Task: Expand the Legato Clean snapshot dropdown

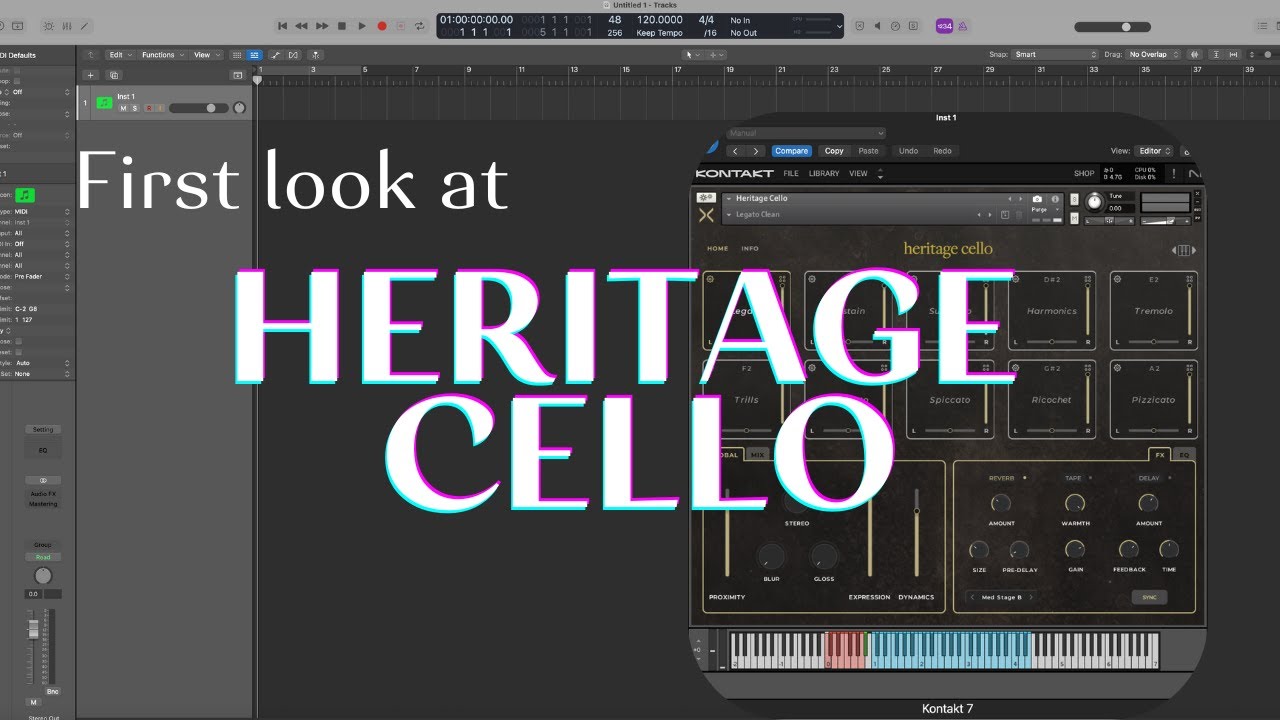Action: 728,215
